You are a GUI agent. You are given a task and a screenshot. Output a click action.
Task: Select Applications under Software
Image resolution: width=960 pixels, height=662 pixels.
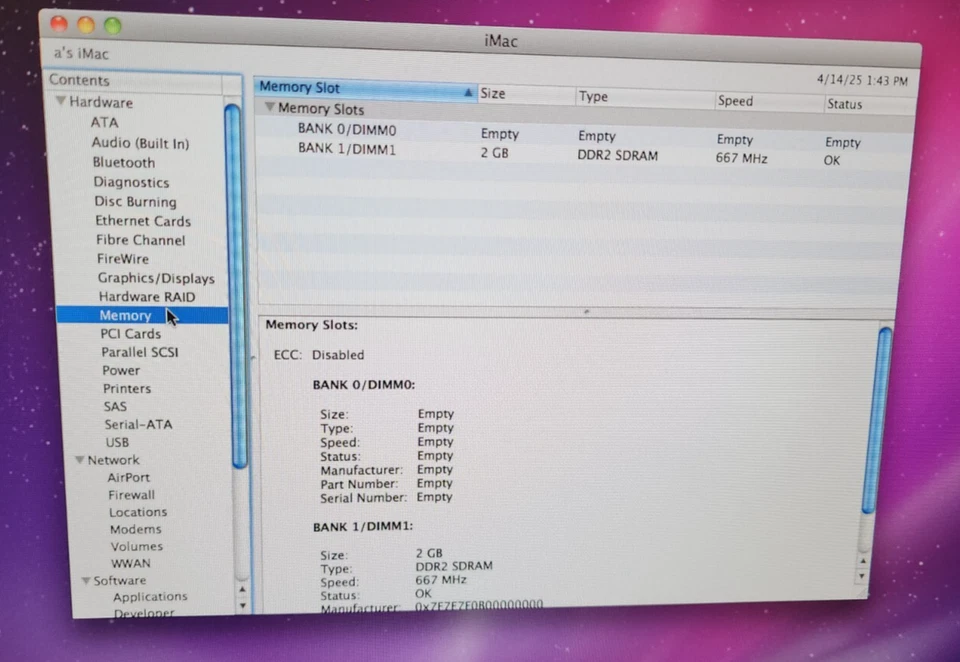coord(150,596)
